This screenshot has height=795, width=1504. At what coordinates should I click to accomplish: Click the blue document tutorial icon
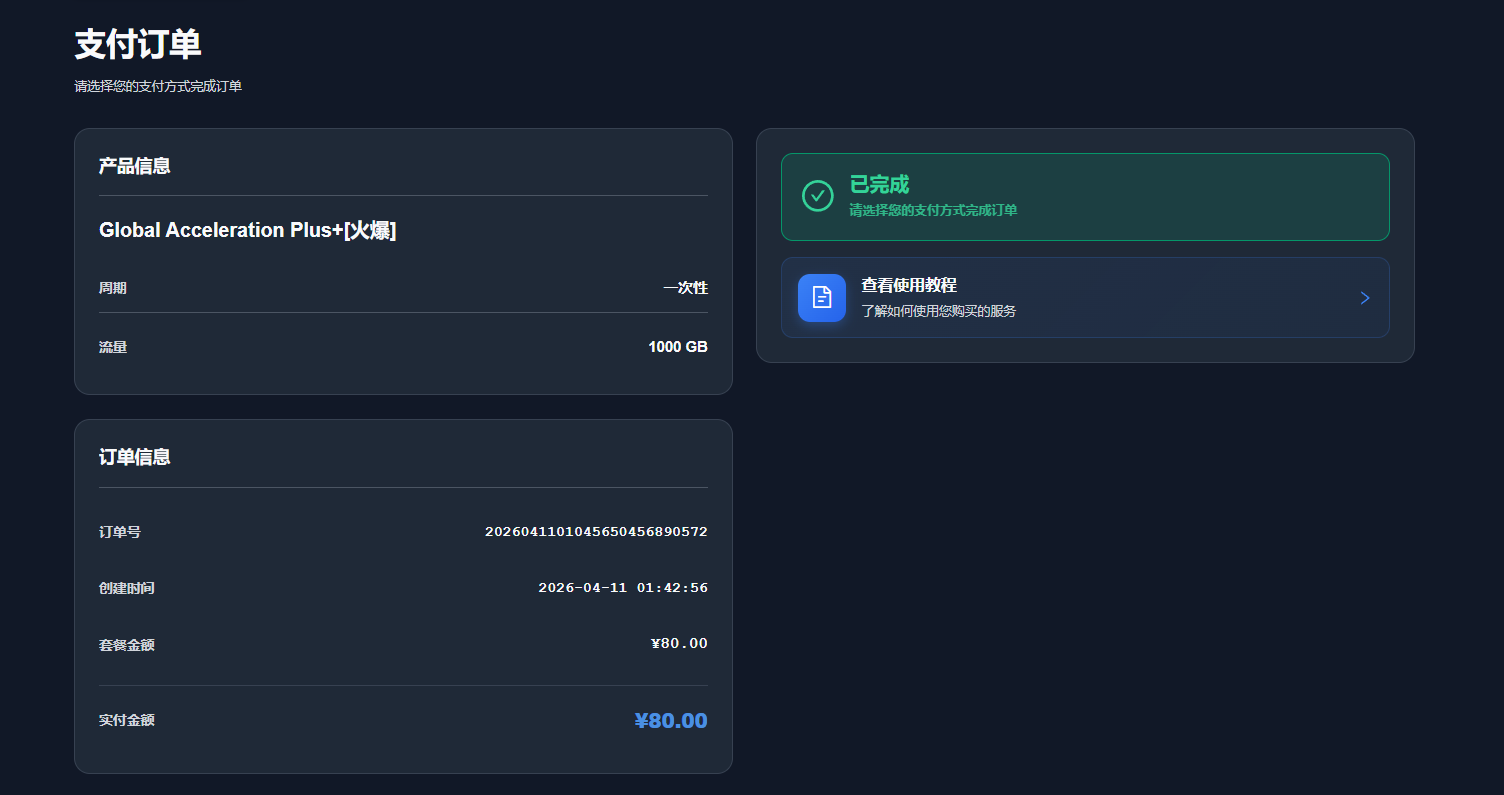(x=821, y=298)
